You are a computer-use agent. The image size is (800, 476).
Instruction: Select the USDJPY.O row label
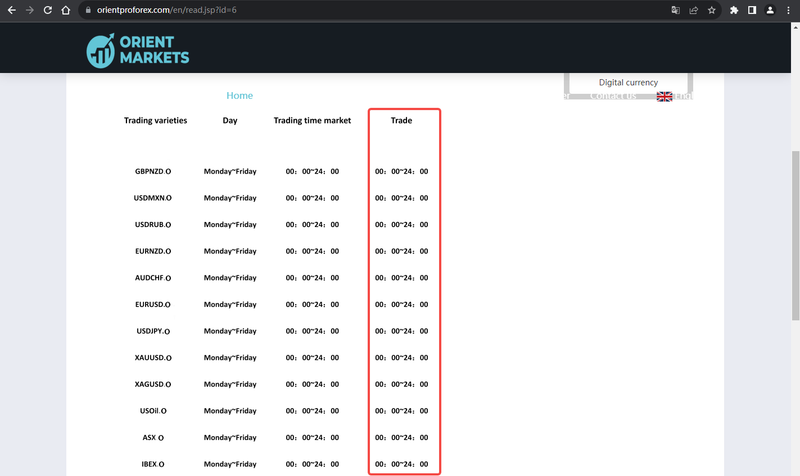pos(153,331)
